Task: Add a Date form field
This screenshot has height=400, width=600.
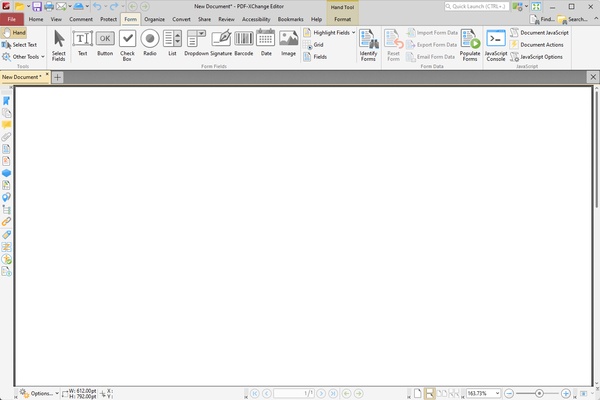Action: coord(266,43)
